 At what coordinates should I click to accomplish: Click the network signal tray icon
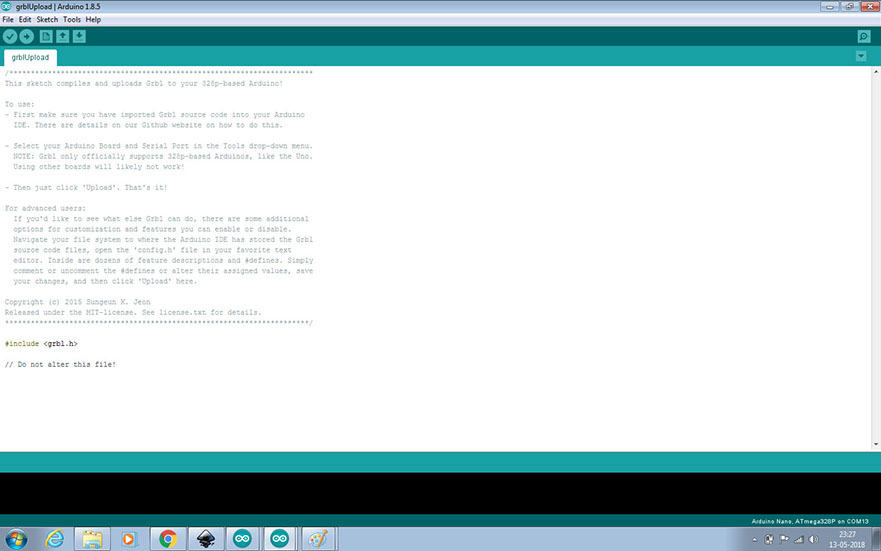[798, 539]
